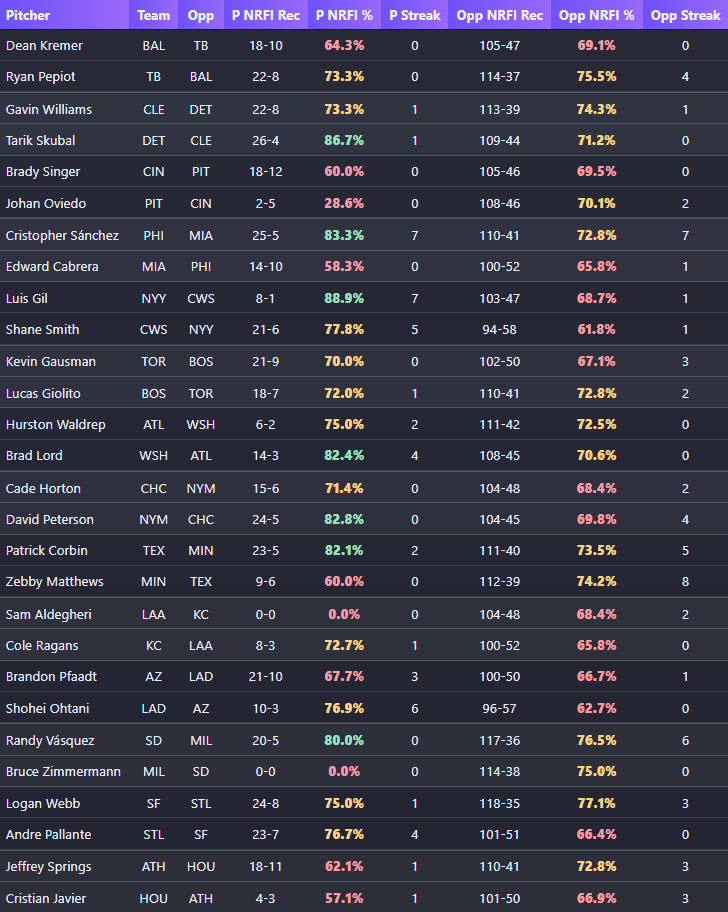Sort by P NRFI % header
The image size is (728, 912).
coord(344,15)
